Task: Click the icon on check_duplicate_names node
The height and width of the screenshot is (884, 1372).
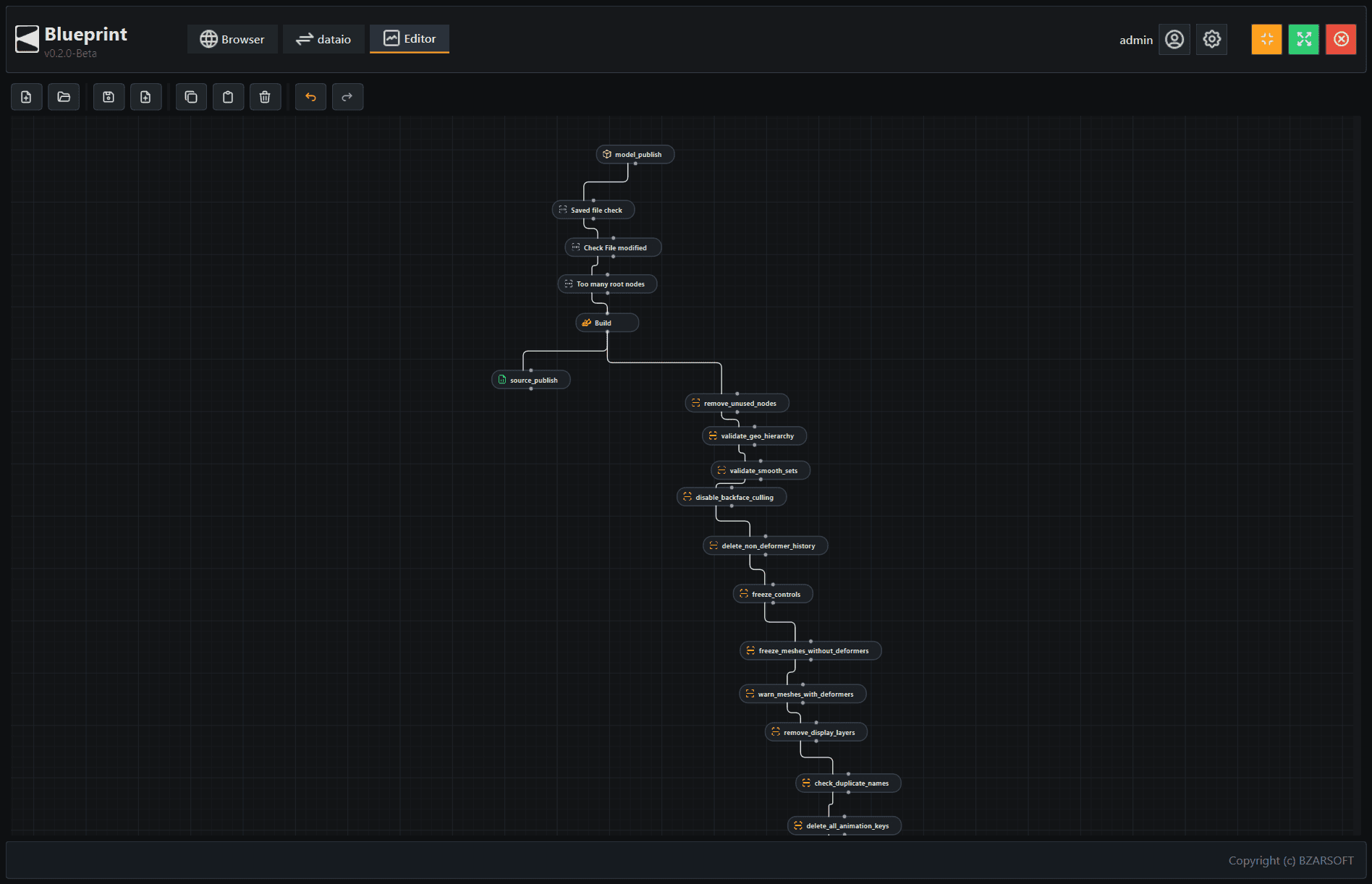Action: tap(806, 783)
